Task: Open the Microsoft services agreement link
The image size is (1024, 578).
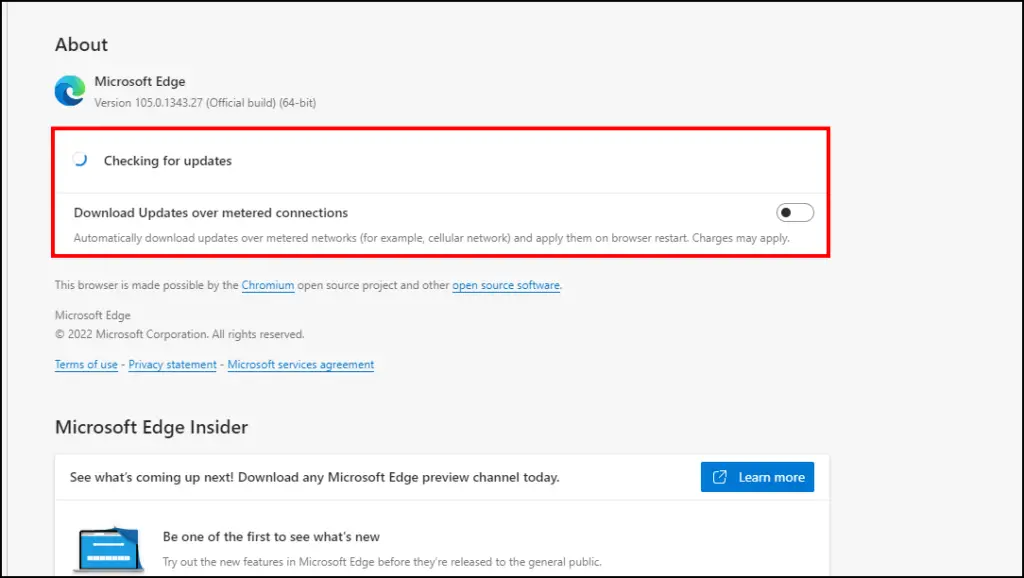Action: [301, 364]
